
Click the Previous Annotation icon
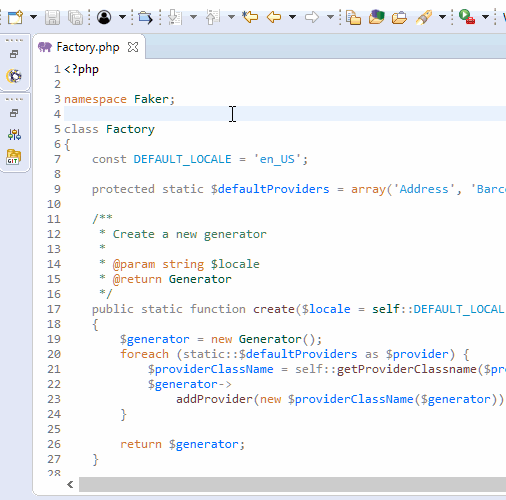213,17
